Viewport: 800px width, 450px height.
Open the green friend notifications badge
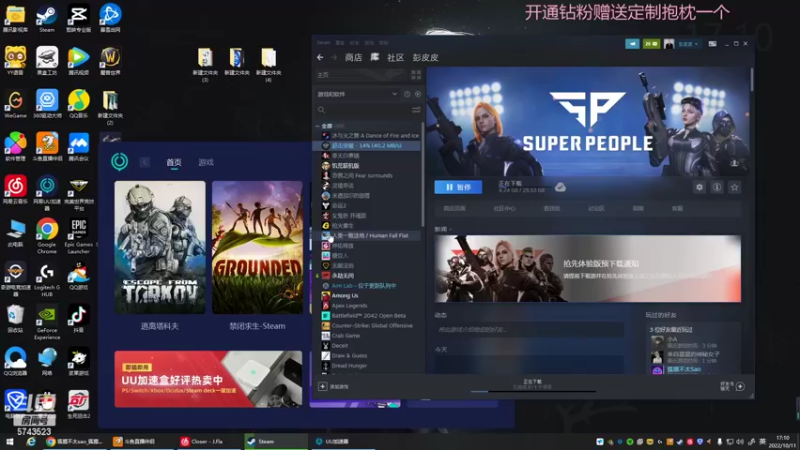pos(651,44)
